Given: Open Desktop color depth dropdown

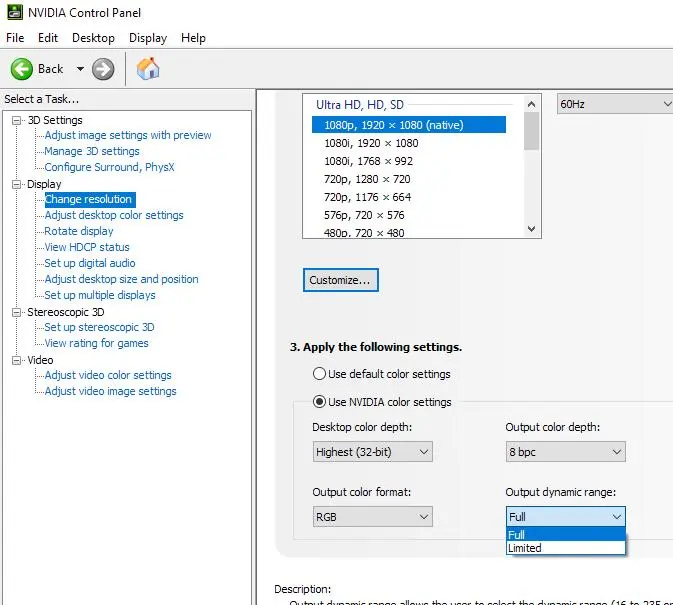Looking at the screenshot, I should tap(373, 452).
